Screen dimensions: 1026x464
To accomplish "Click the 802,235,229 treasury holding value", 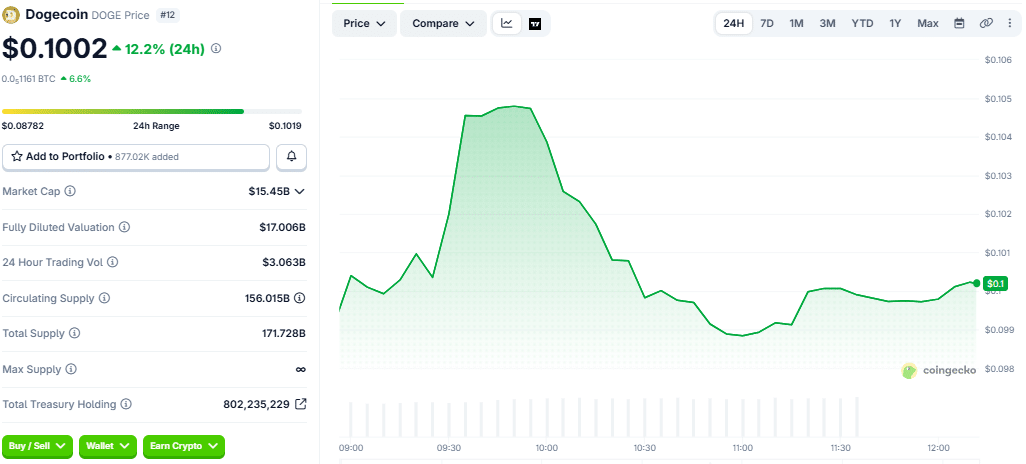I will pos(256,404).
